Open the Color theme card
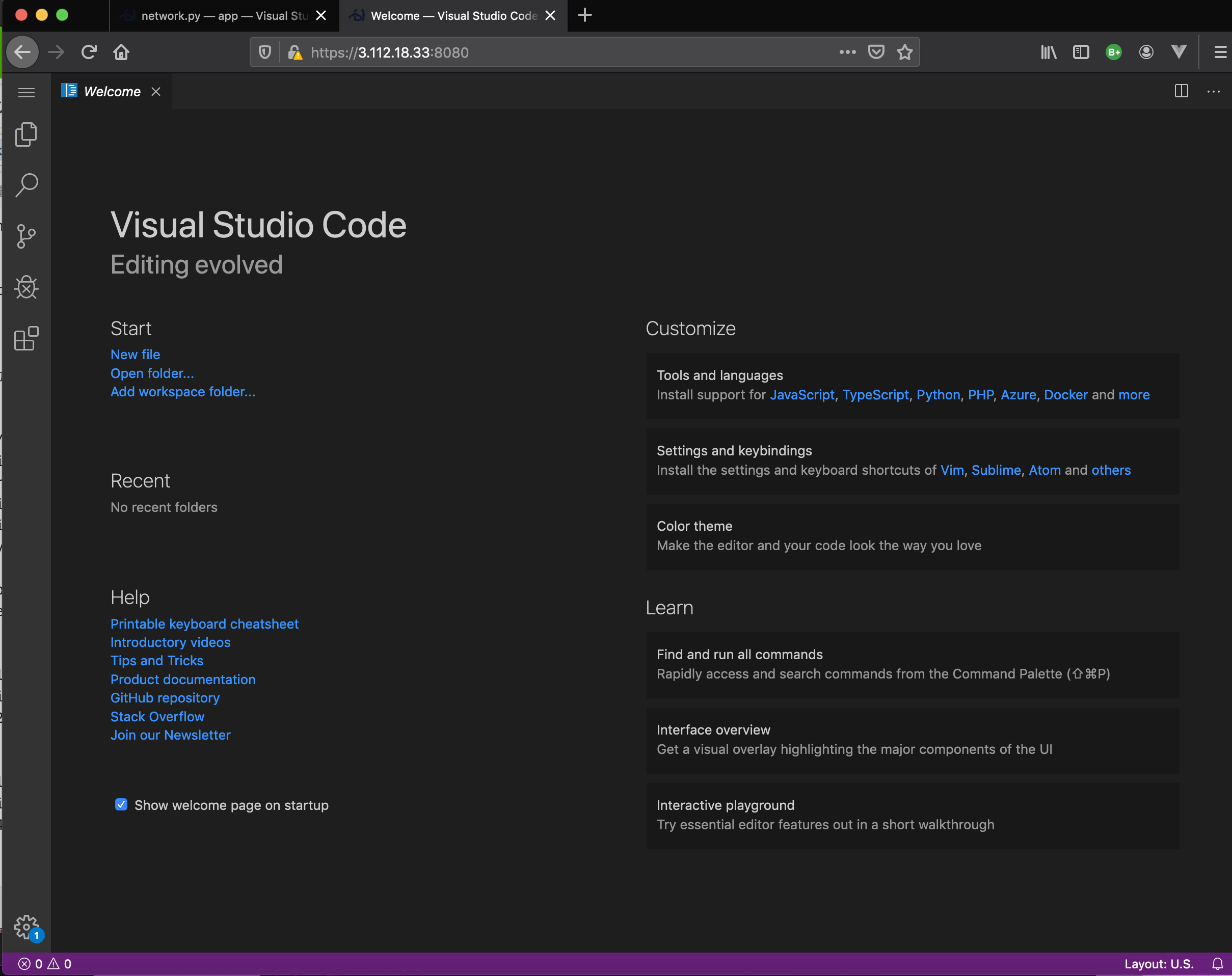 (x=913, y=536)
